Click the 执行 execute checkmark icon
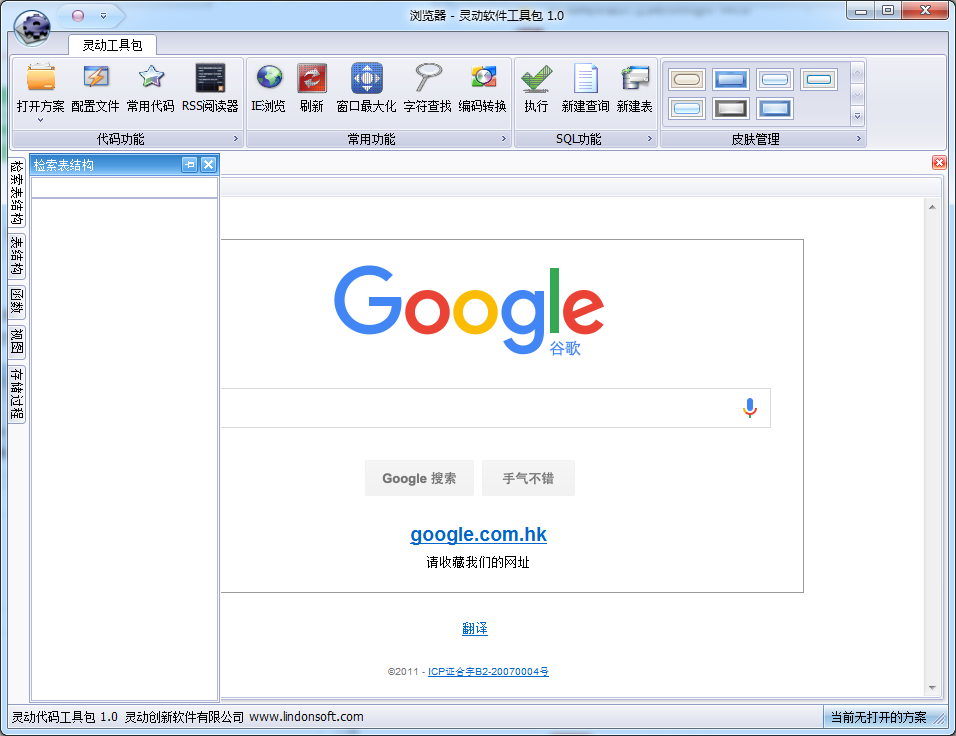The image size is (956, 736). (x=537, y=78)
